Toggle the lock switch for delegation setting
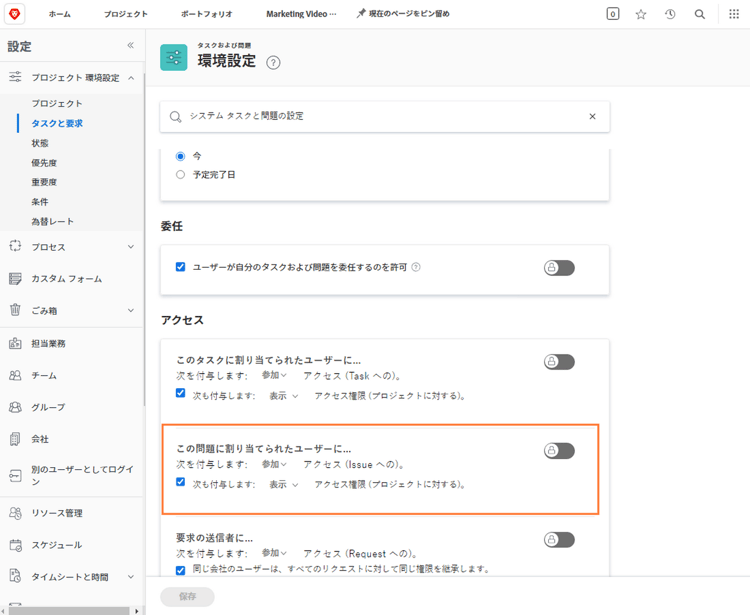The image size is (750, 615). pos(559,268)
